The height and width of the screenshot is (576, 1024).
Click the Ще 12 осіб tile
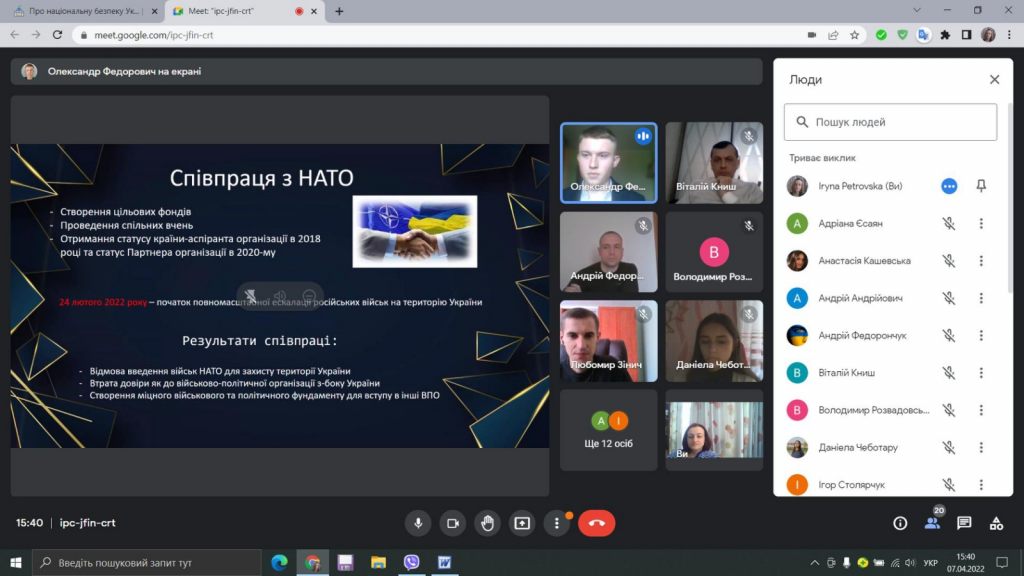(609, 430)
